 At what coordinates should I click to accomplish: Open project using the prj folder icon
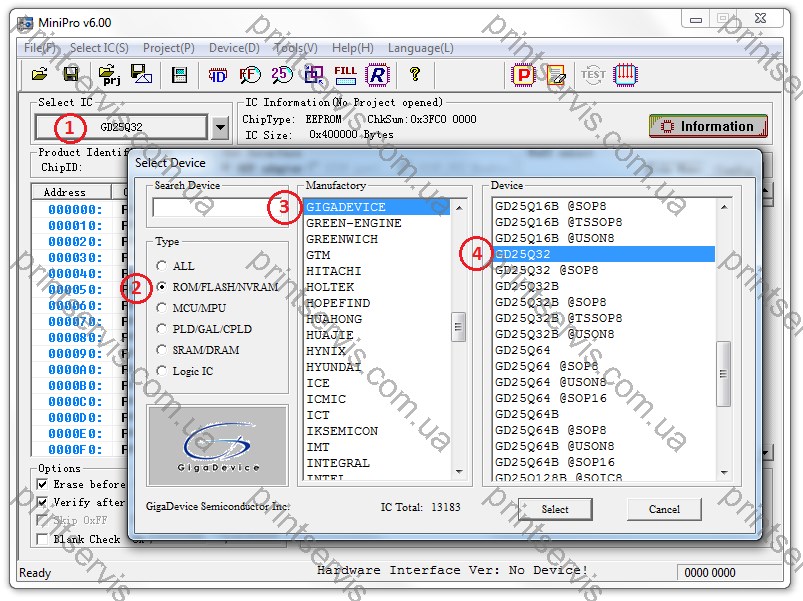[x=109, y=75]
